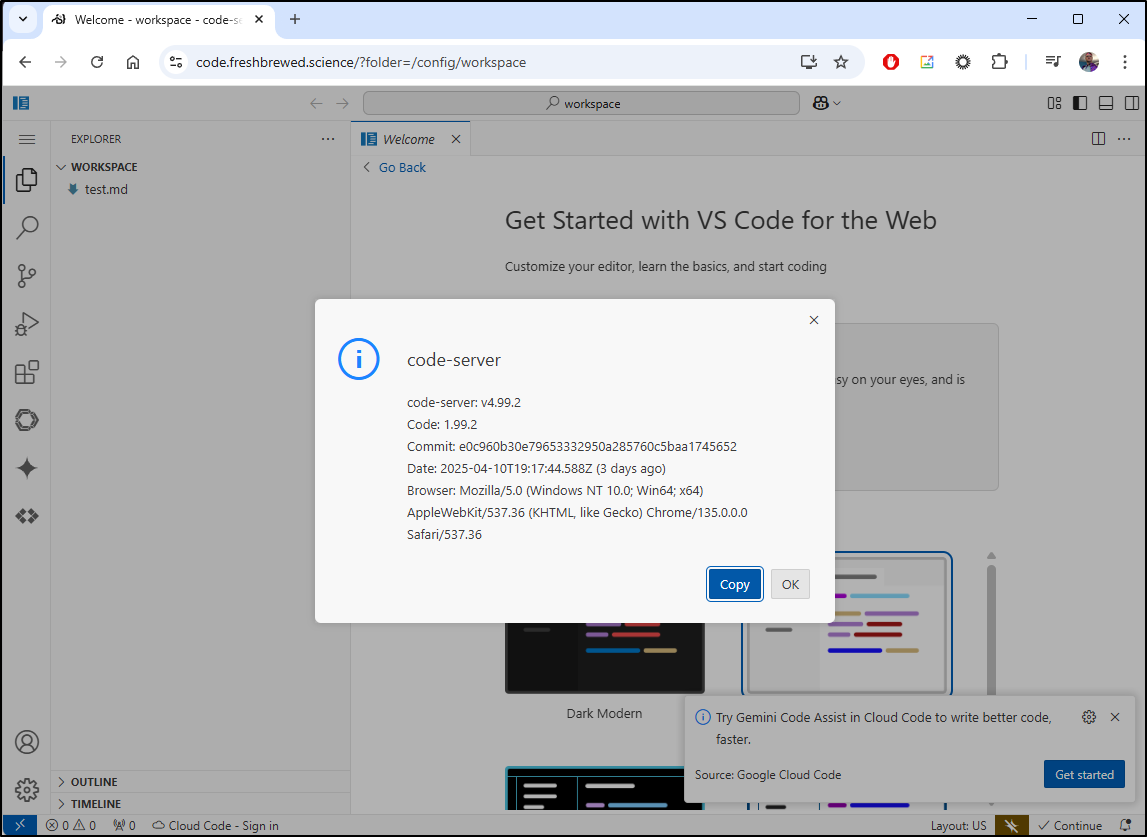Open Cloud Code hexagon icon in activity bar
The height and width of the screenshot is (837, 1147).
[x=26, y=420]
